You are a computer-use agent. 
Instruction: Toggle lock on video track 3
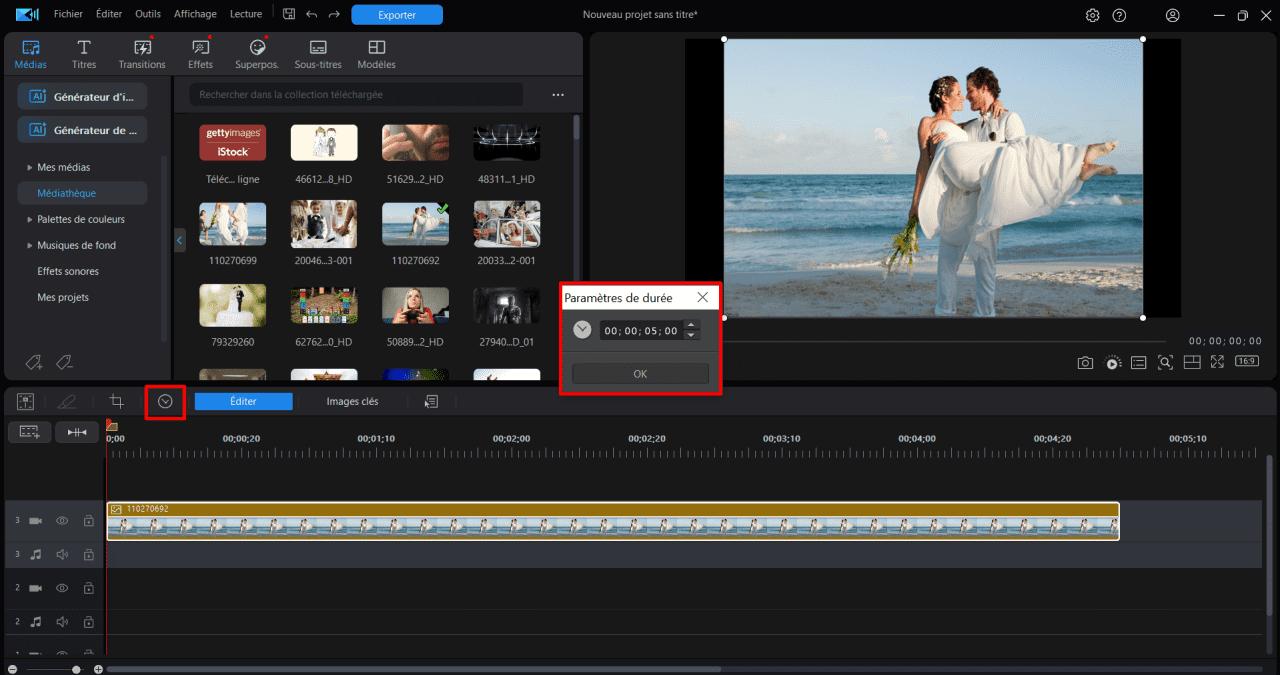88,521
